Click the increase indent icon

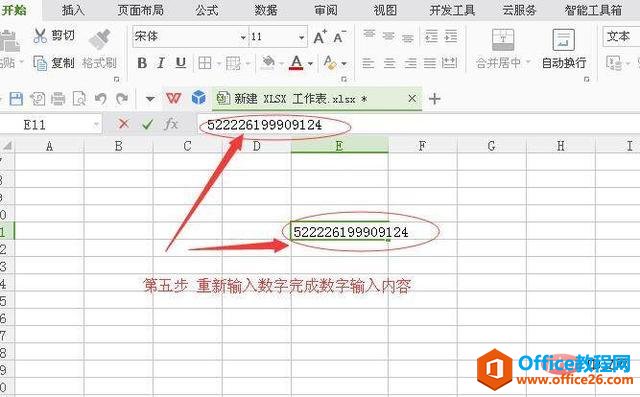tap(451, 36)
